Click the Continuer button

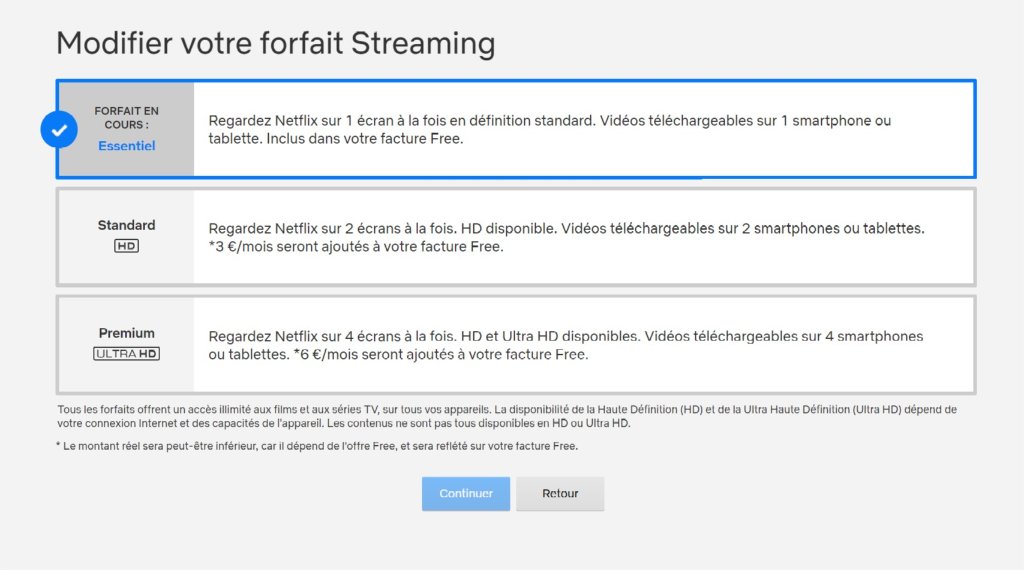click(x=466, y=494)
